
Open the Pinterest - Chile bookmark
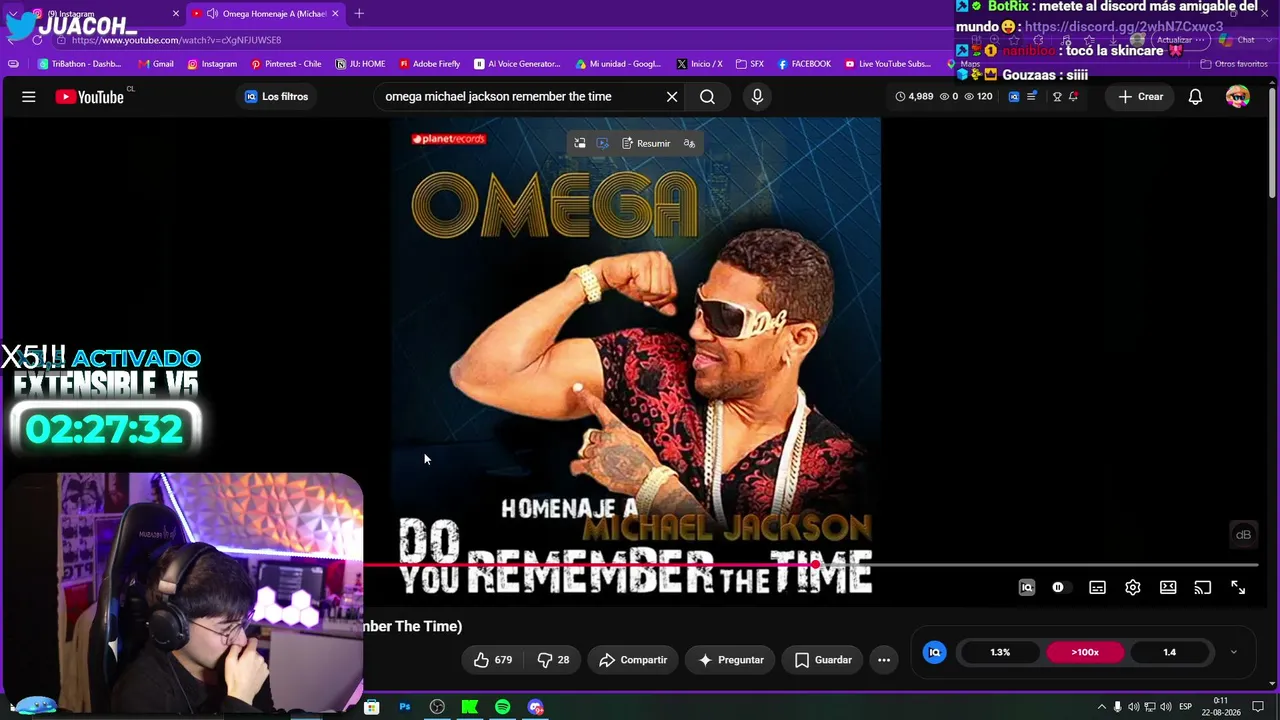[286, 64]
